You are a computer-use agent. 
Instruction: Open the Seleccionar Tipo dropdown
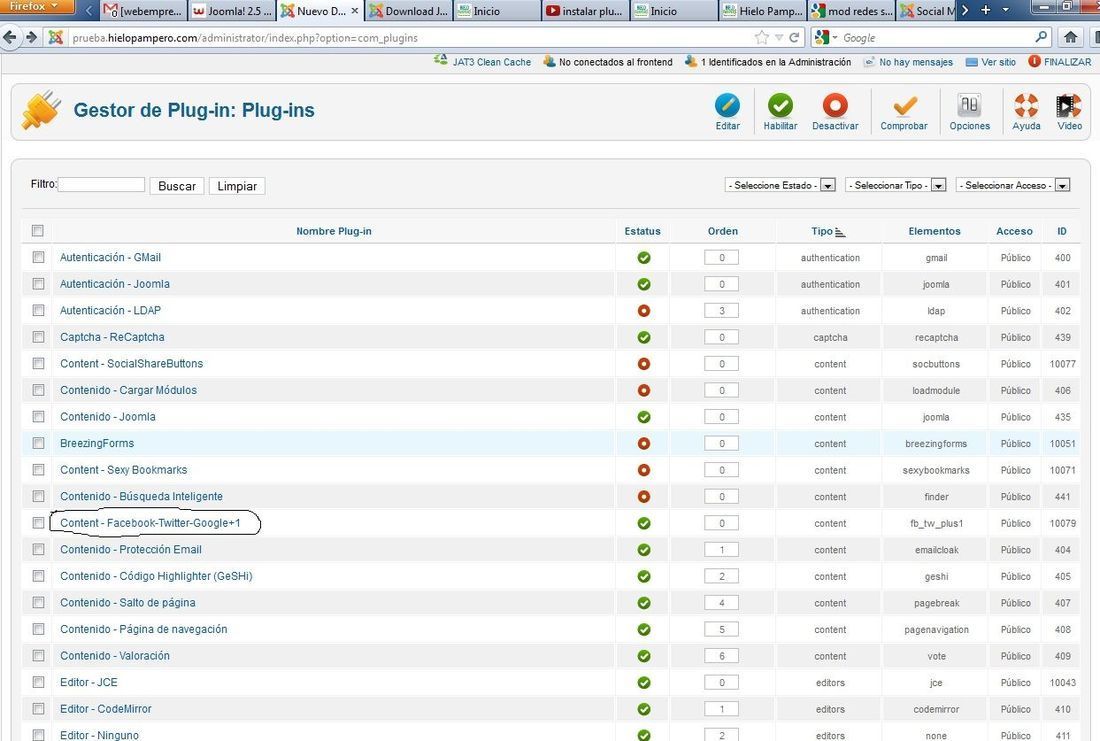(896, 185)
